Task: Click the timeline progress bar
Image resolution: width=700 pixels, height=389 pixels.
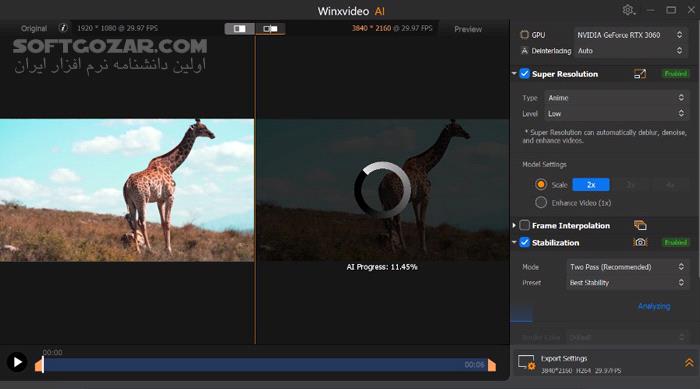Action: coord(265,365)
